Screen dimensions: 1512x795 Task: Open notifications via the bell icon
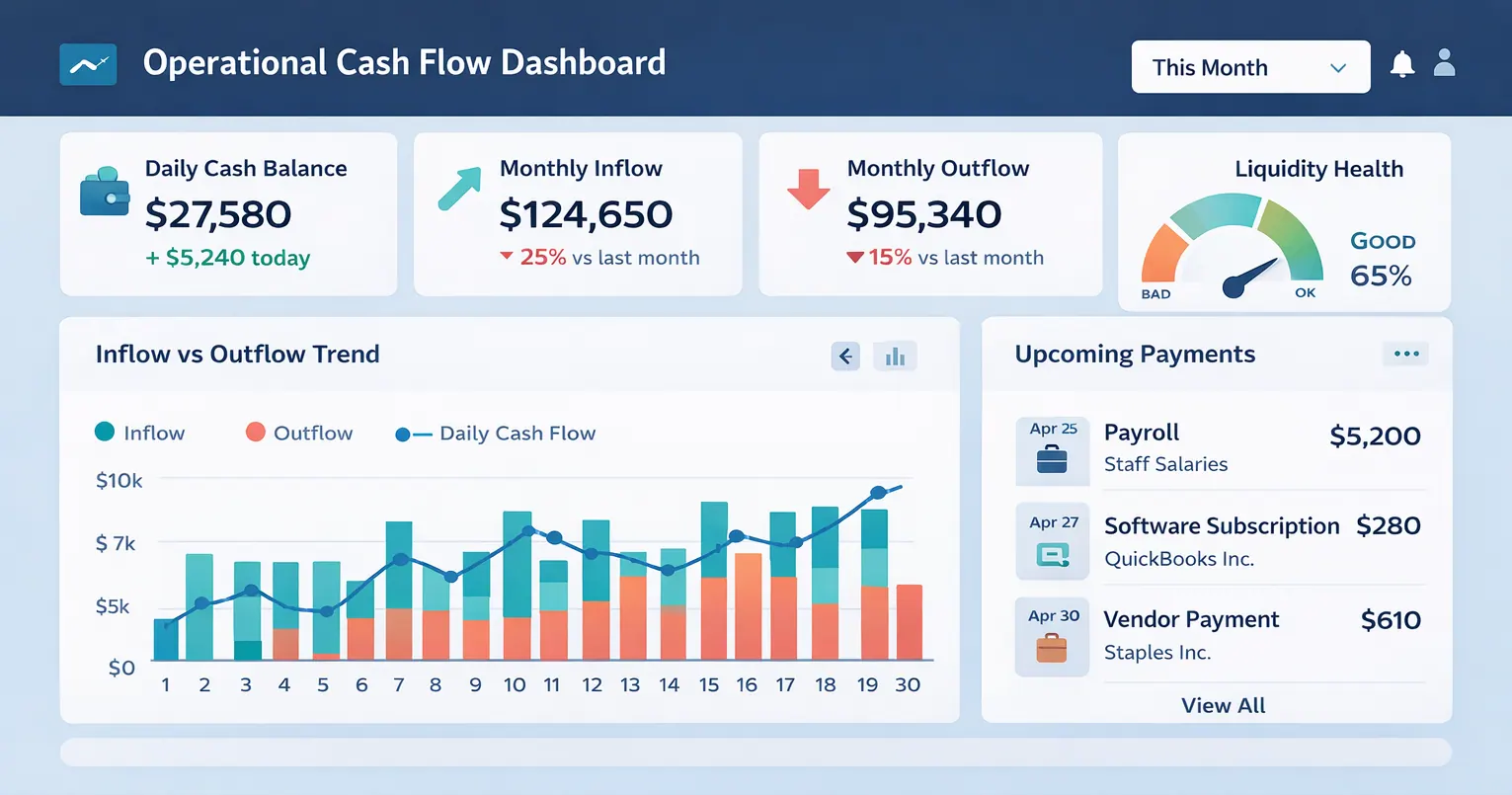(1403, 62)
